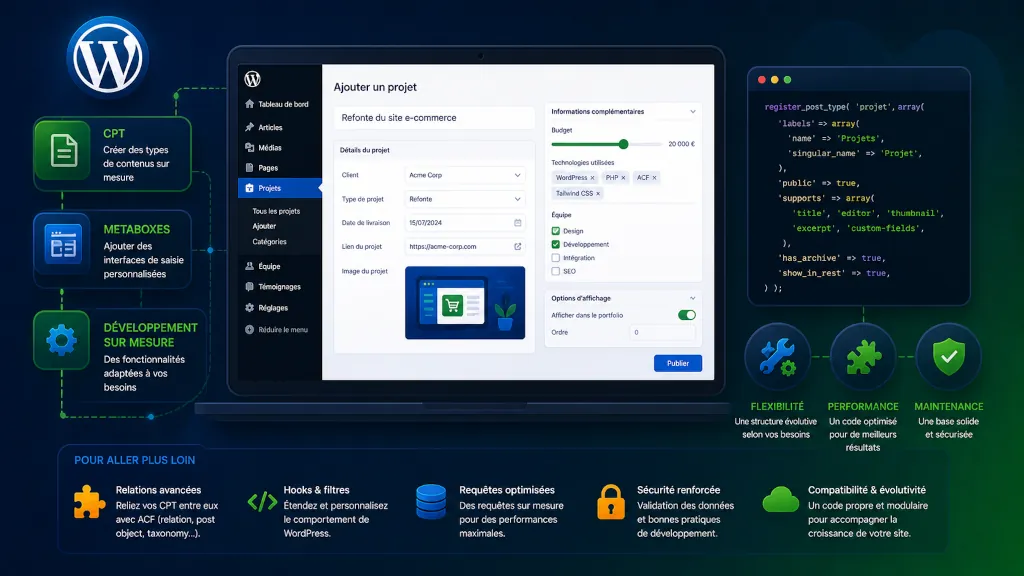Click the Équipe person icon
Screen dimensions: 1024x576
(249, 266)
